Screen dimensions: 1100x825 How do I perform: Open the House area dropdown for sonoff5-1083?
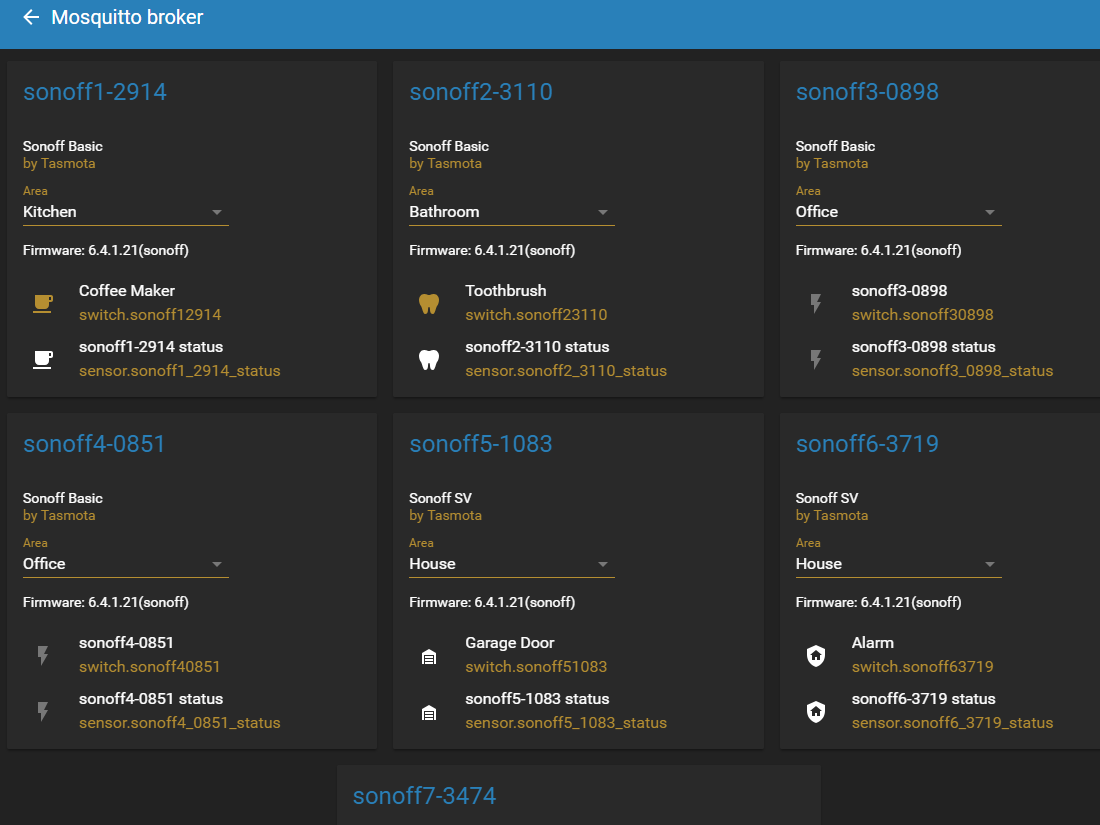coord(511,564)
